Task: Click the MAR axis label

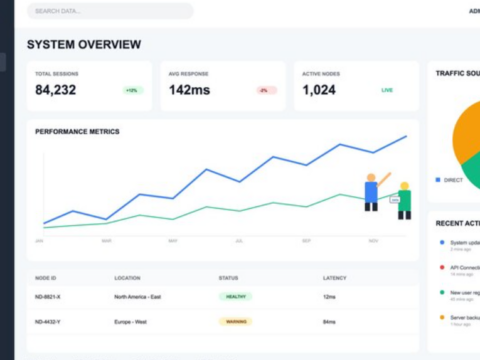Action: click(106, 241)
